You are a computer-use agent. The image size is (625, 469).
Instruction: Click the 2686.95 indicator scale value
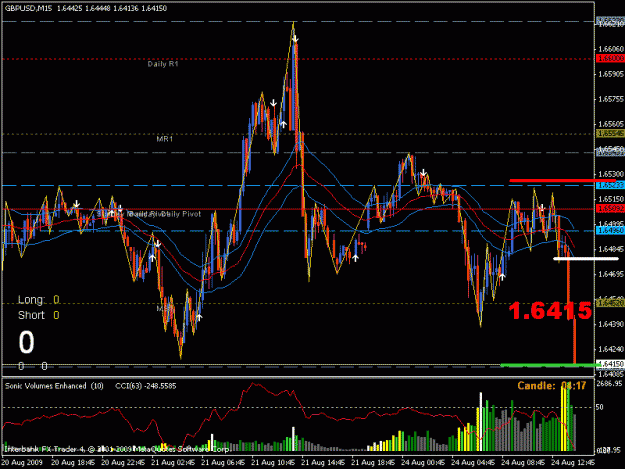click(609, 383)
